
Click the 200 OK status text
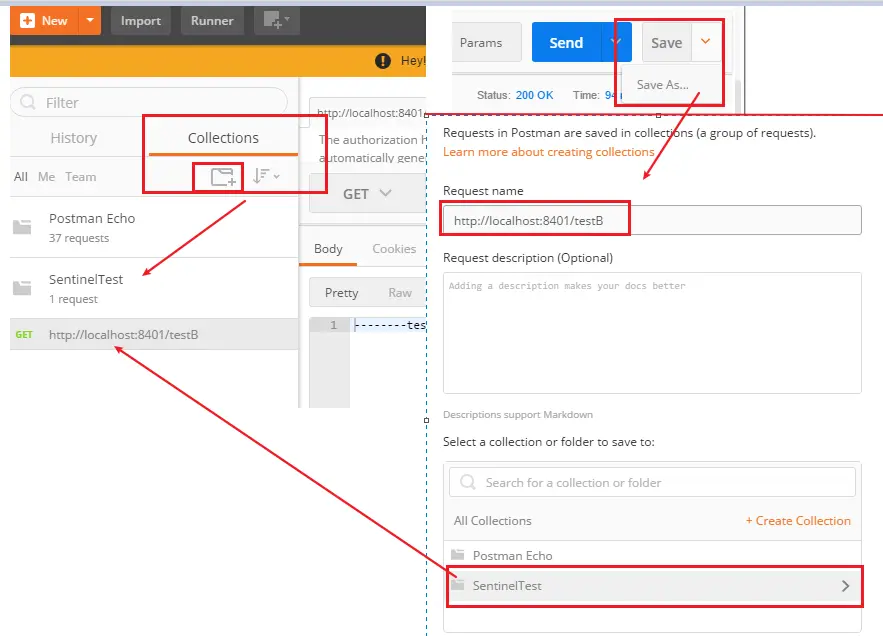[x=534, y=95]
